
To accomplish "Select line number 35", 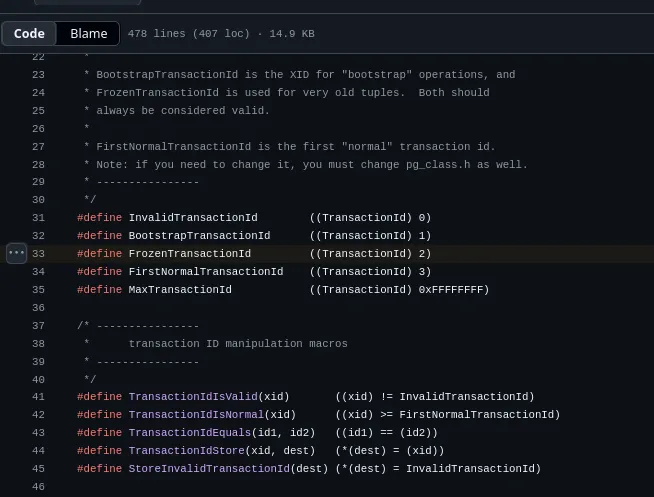I will (x=38, y=289).
